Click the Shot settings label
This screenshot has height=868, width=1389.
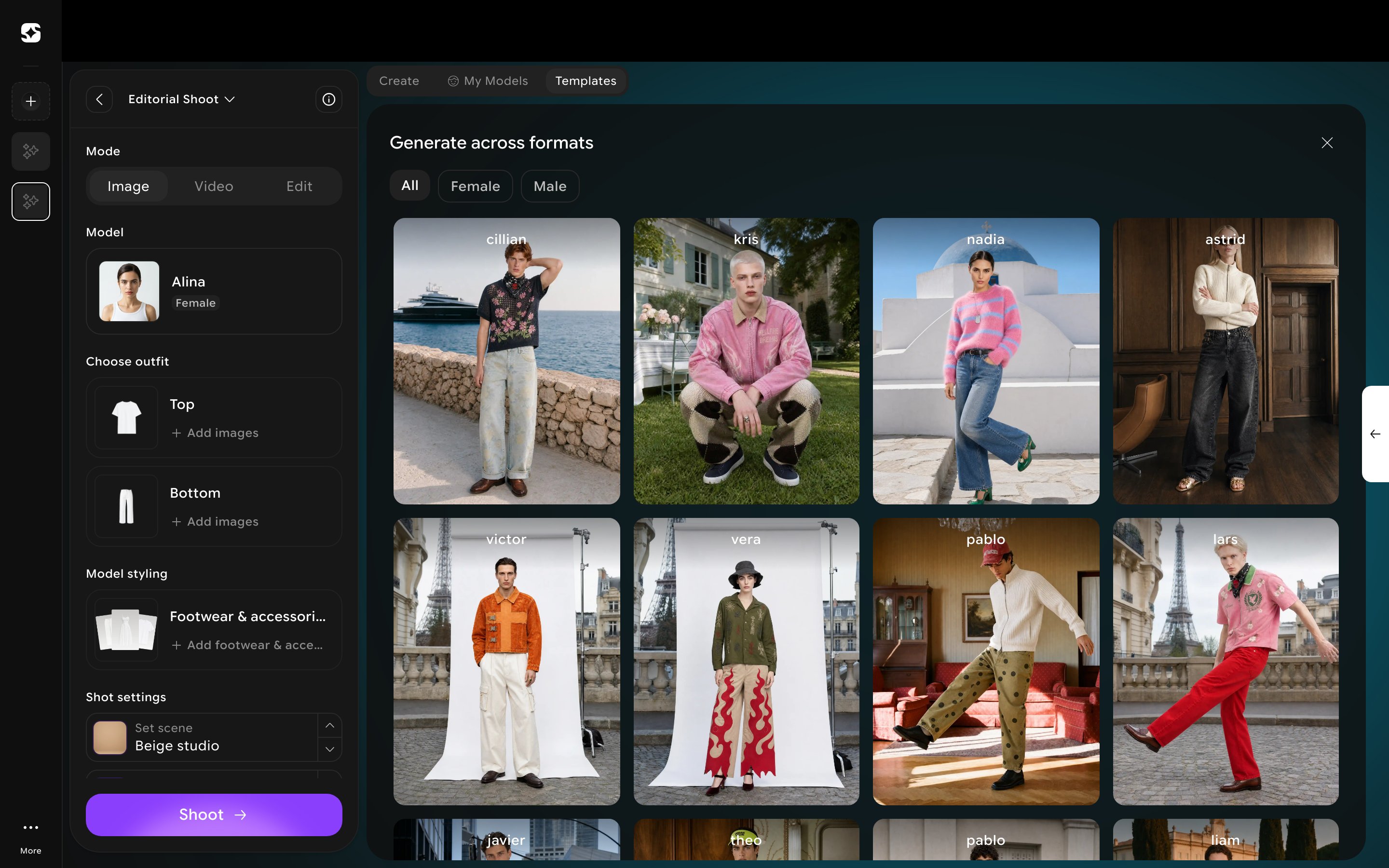[126, 697]
